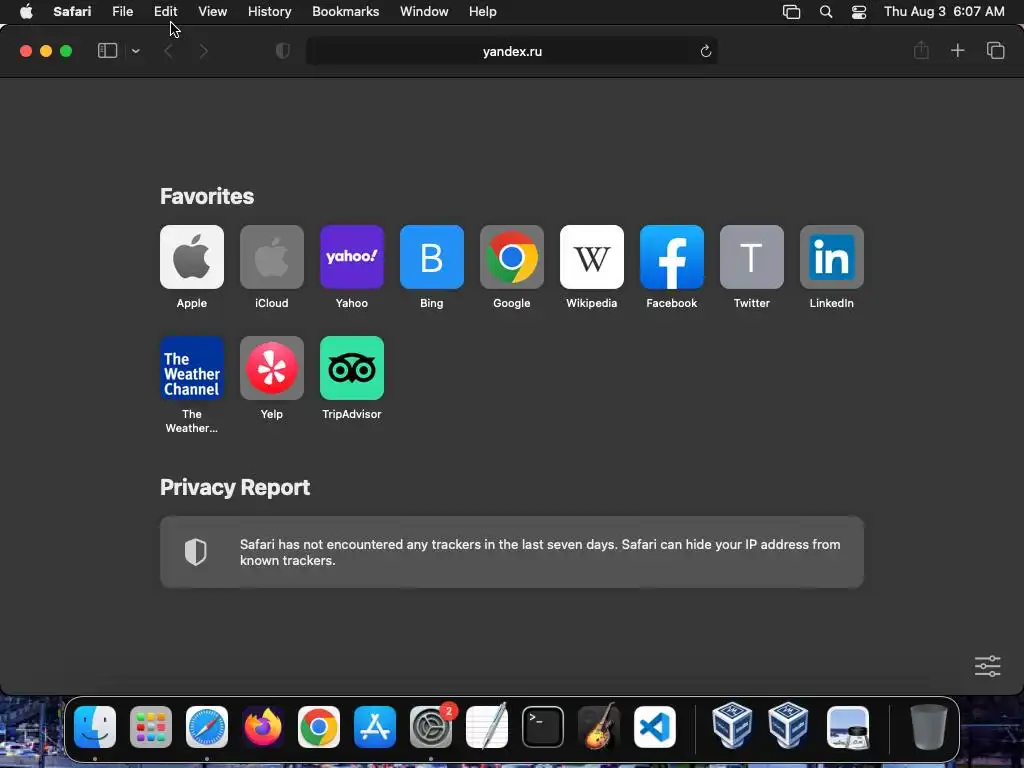Open System Settings from the Dock
The image size is (1024, 768).
point(431,727)
